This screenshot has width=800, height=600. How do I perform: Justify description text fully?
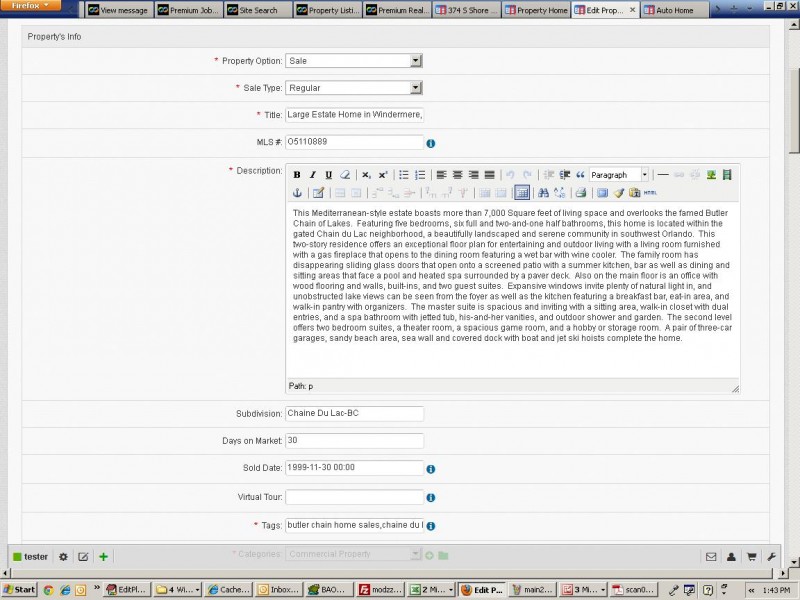489,175
